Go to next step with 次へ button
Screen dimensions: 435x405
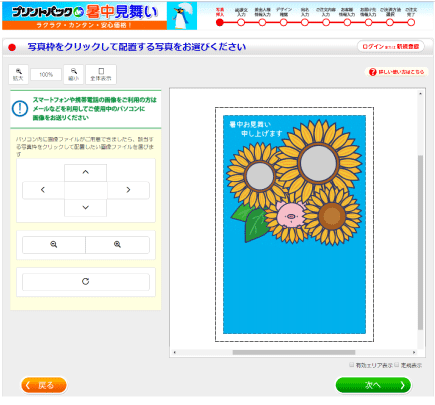[373, 385]
